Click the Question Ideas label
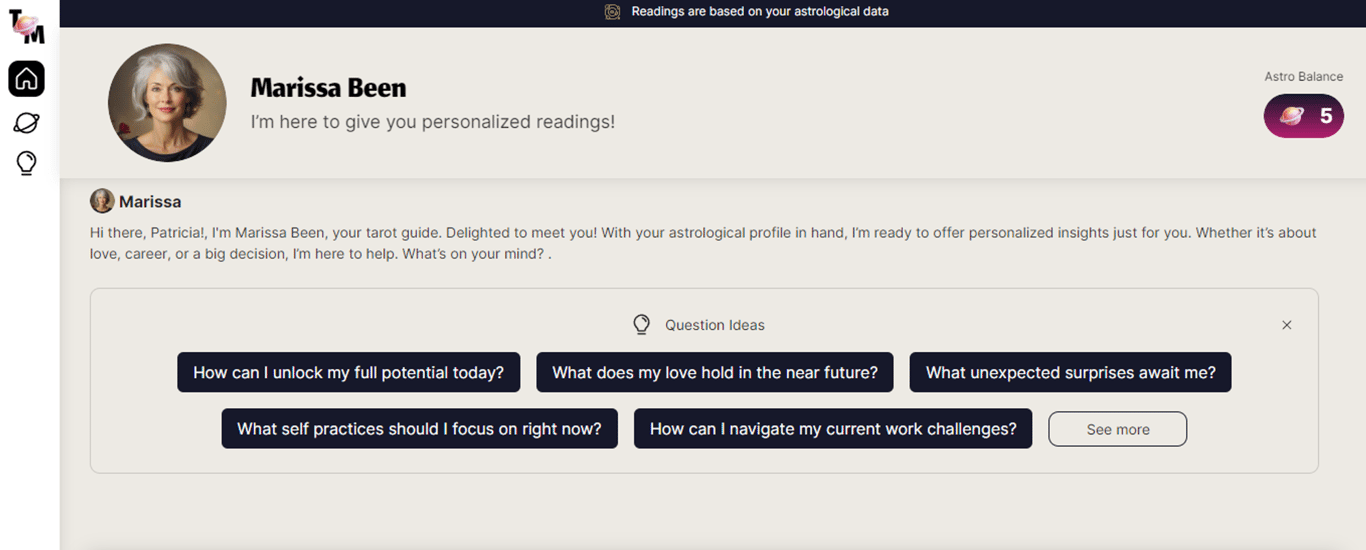The height and width of the screenshot is (550, 1366). pyautogui.click(x=714, y=325)
